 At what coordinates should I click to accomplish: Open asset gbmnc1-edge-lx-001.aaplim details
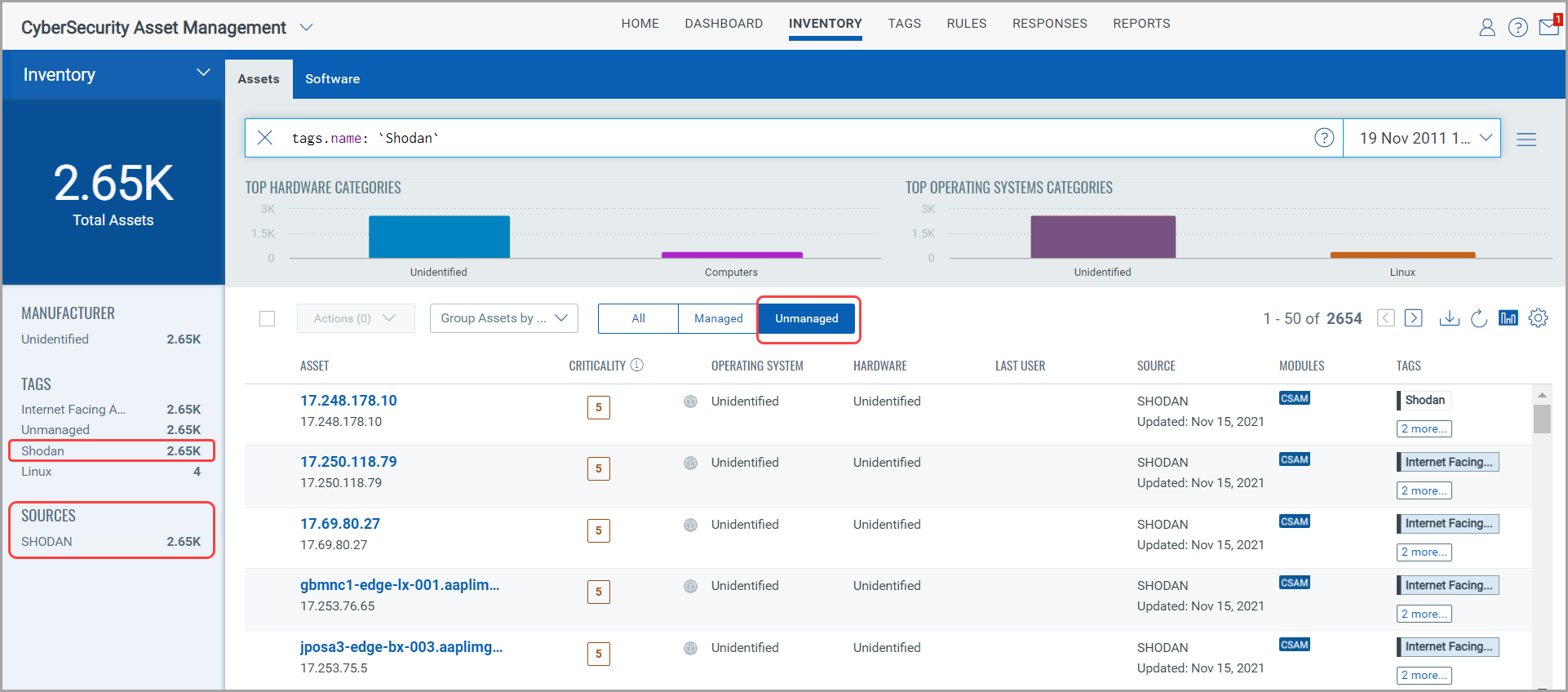pos(400,585)
